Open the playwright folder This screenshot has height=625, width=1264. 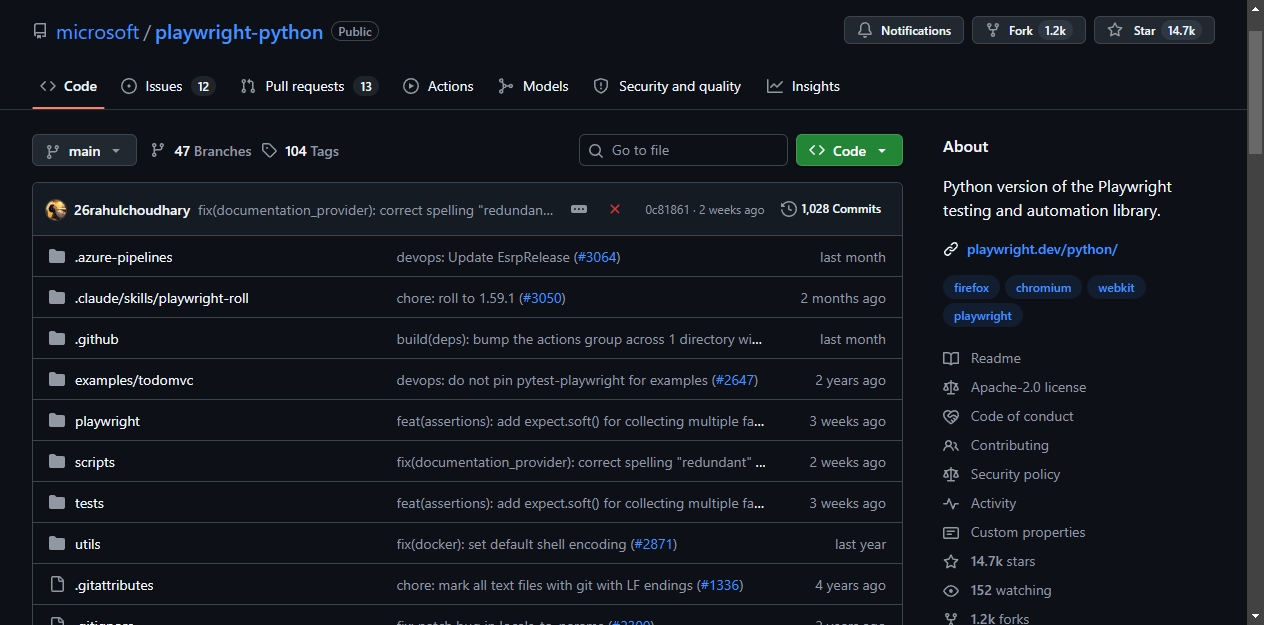(x=107, y=421)
